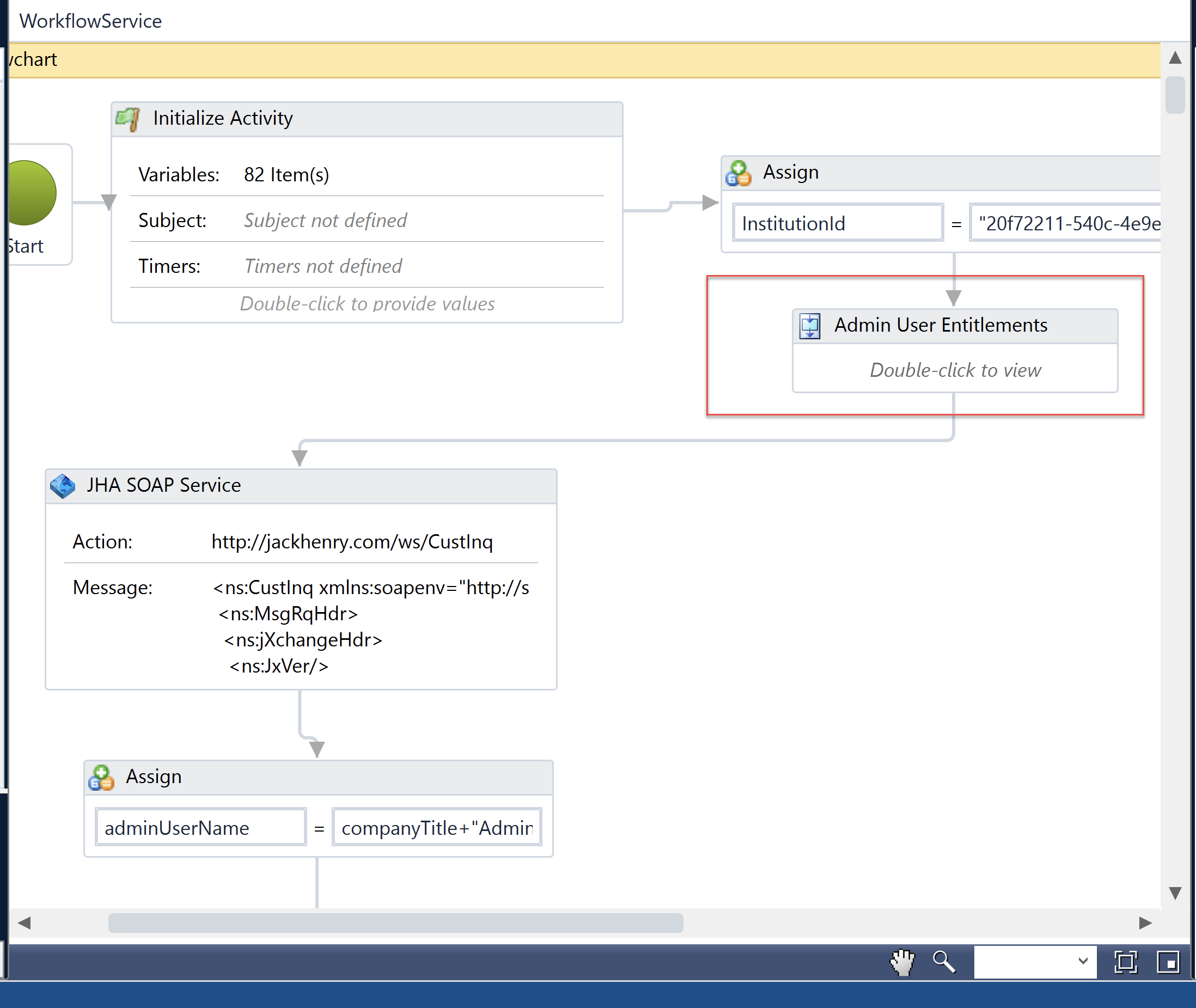
Task: Click the adminUserName Assign activity icon
Action: (x=101, y=777)
